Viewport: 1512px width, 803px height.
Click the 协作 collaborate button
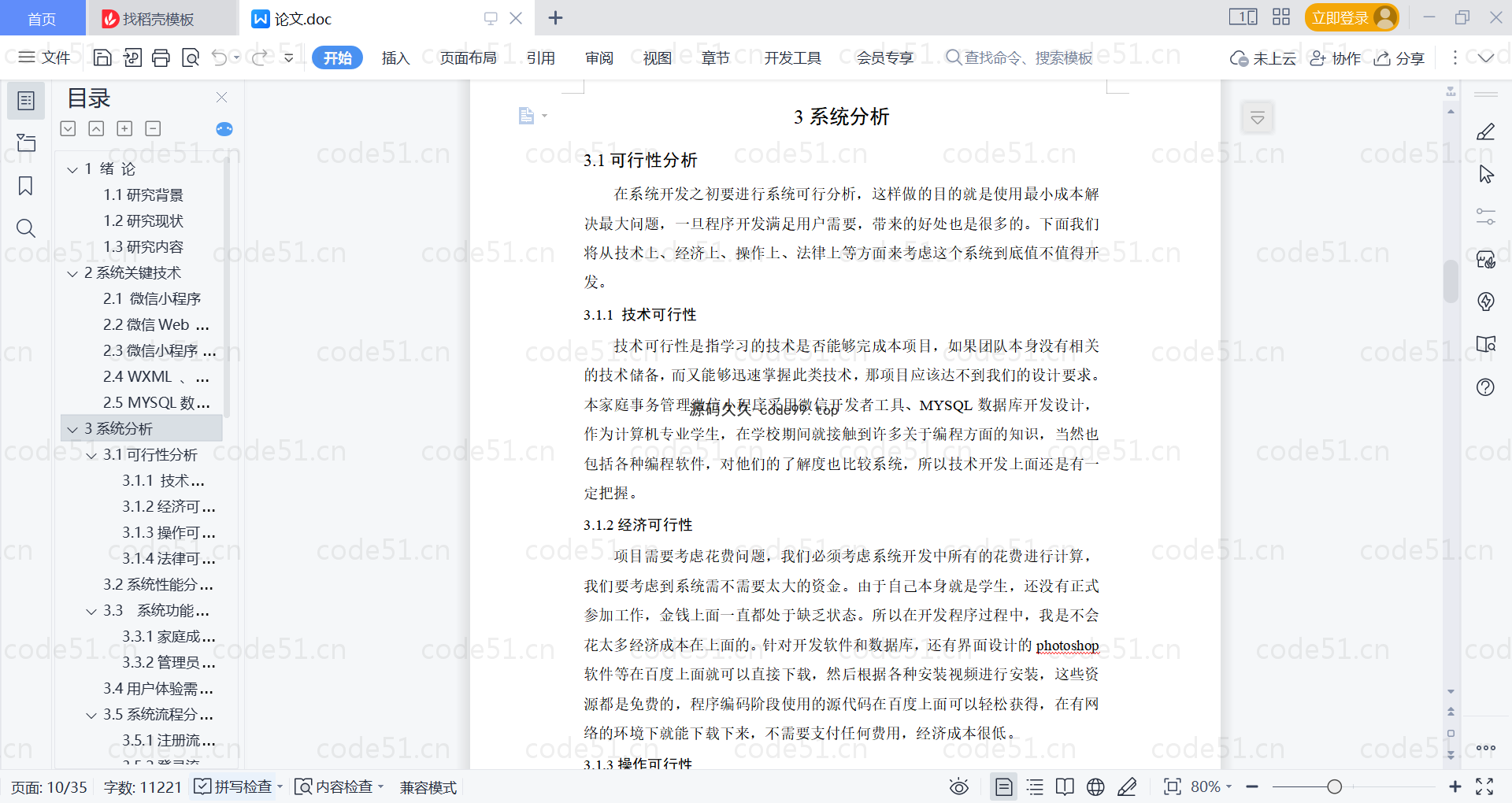(1335, 57)
